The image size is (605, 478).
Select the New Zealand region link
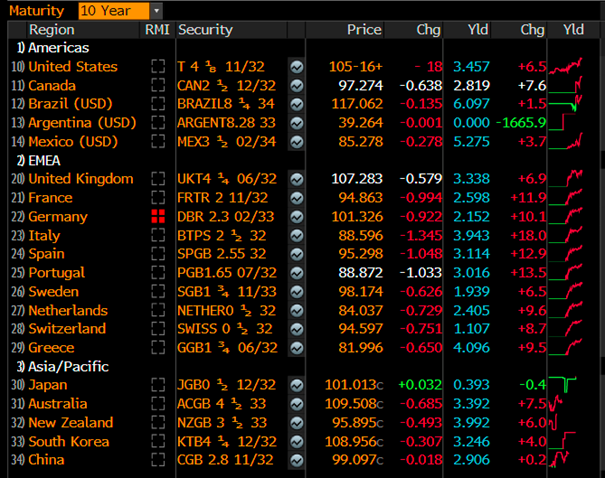(x=71, y=422)
